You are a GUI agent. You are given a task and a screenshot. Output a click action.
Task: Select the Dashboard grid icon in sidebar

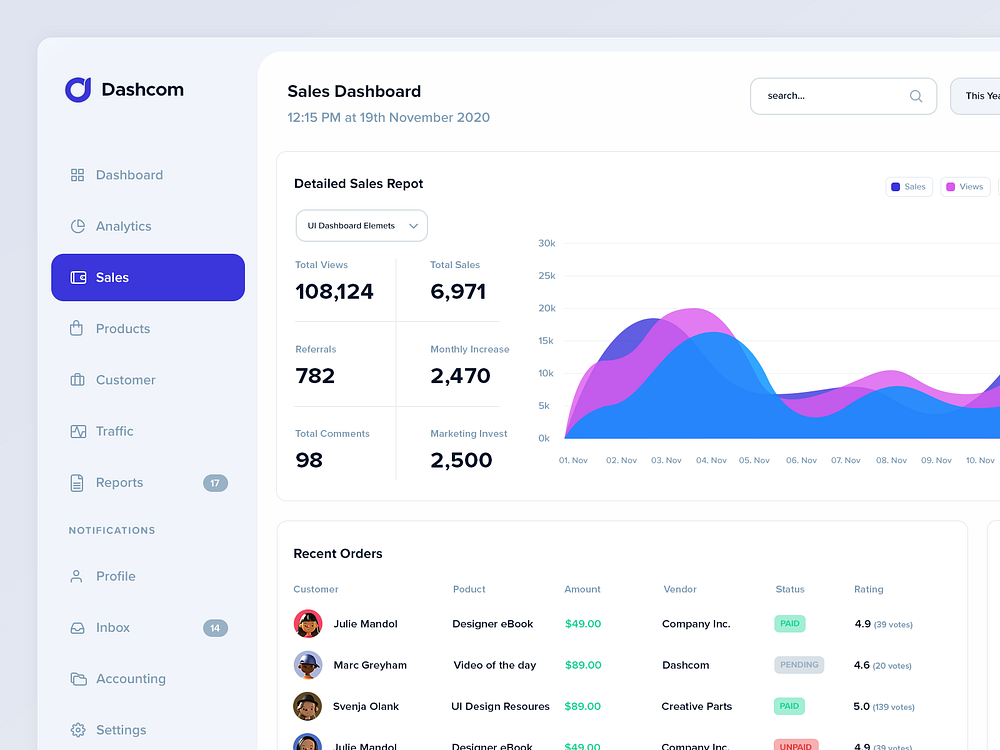77,174
